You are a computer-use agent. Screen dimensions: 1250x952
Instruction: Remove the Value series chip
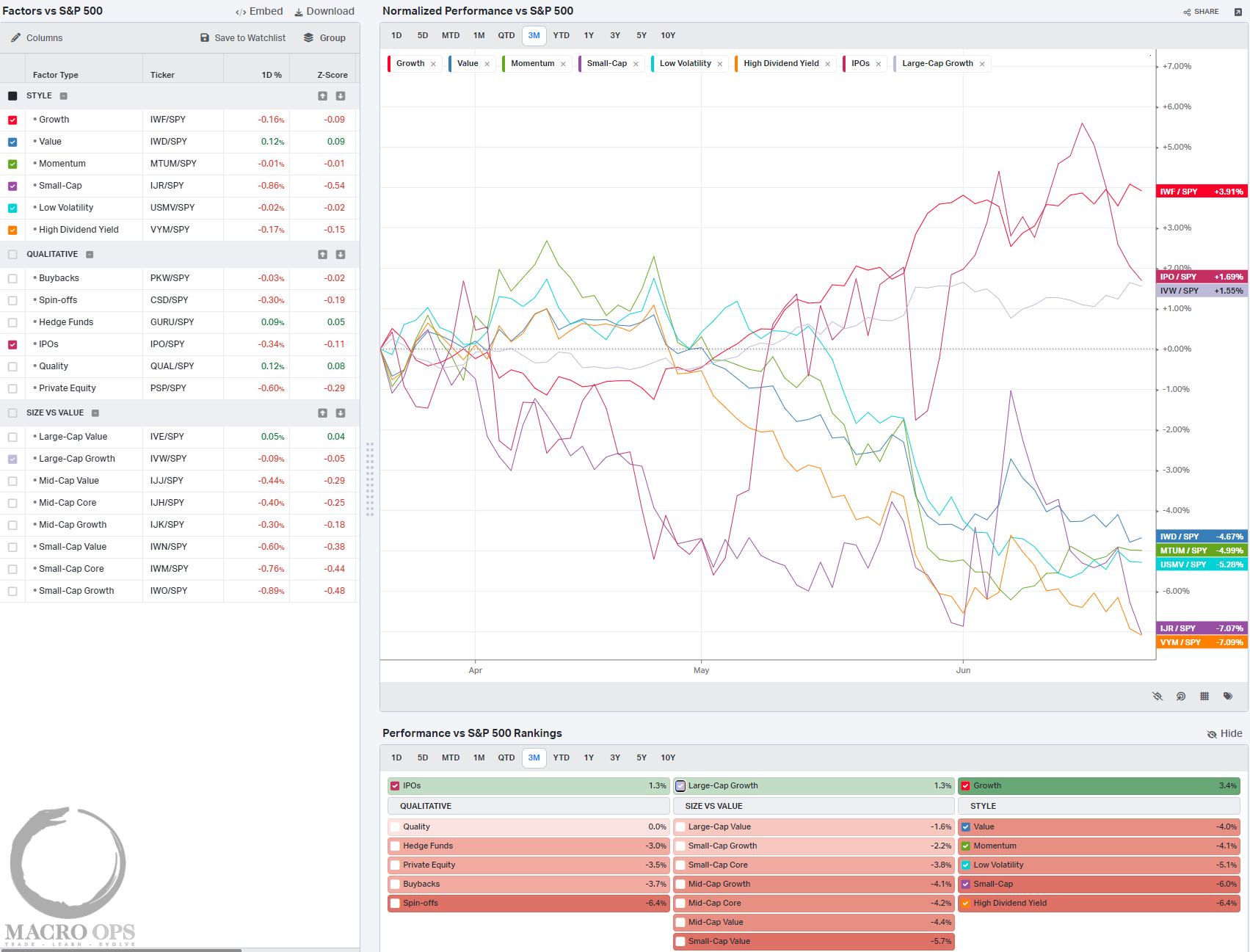click(x=487, y=64)
